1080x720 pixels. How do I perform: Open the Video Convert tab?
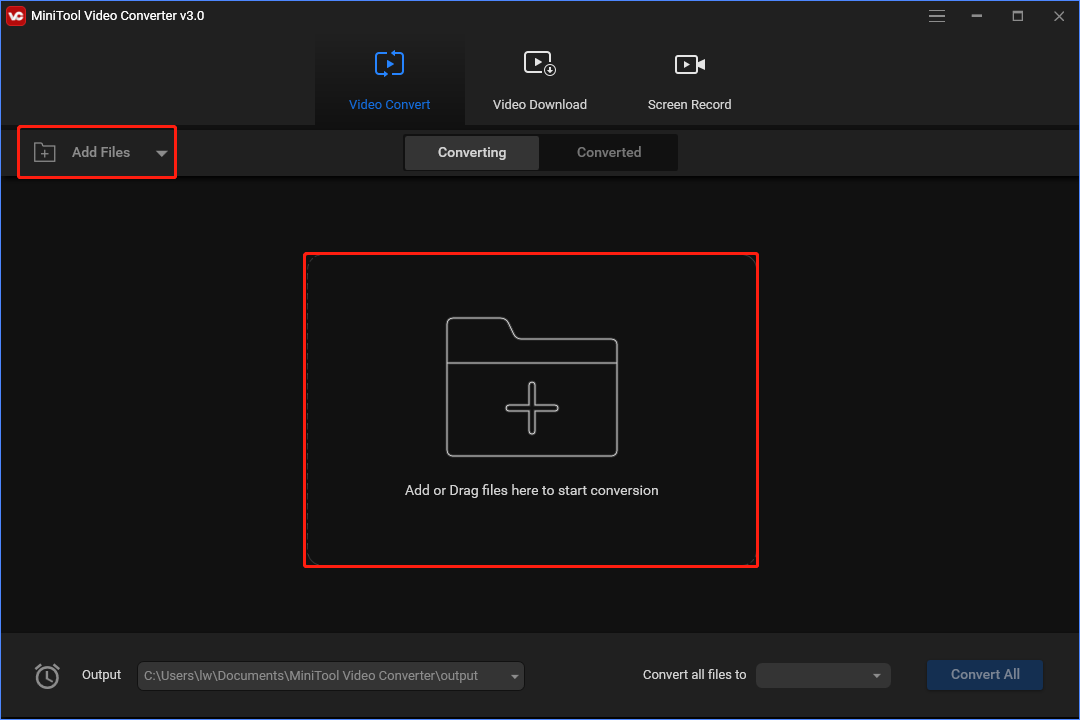(390, 81)
